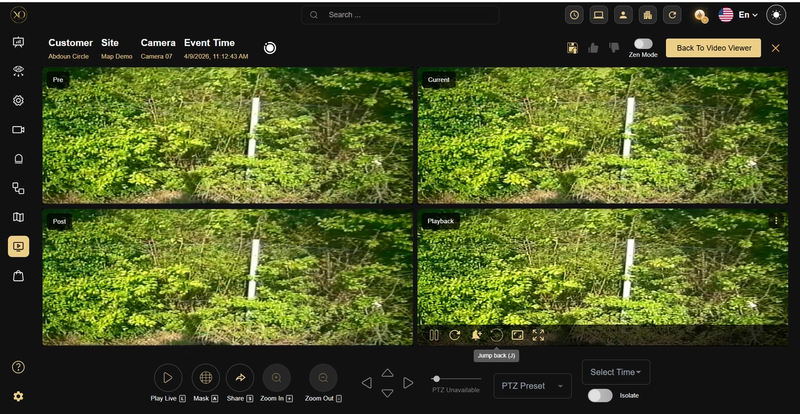
Task: Click the Mask grid button
Action: pos(206,378)
